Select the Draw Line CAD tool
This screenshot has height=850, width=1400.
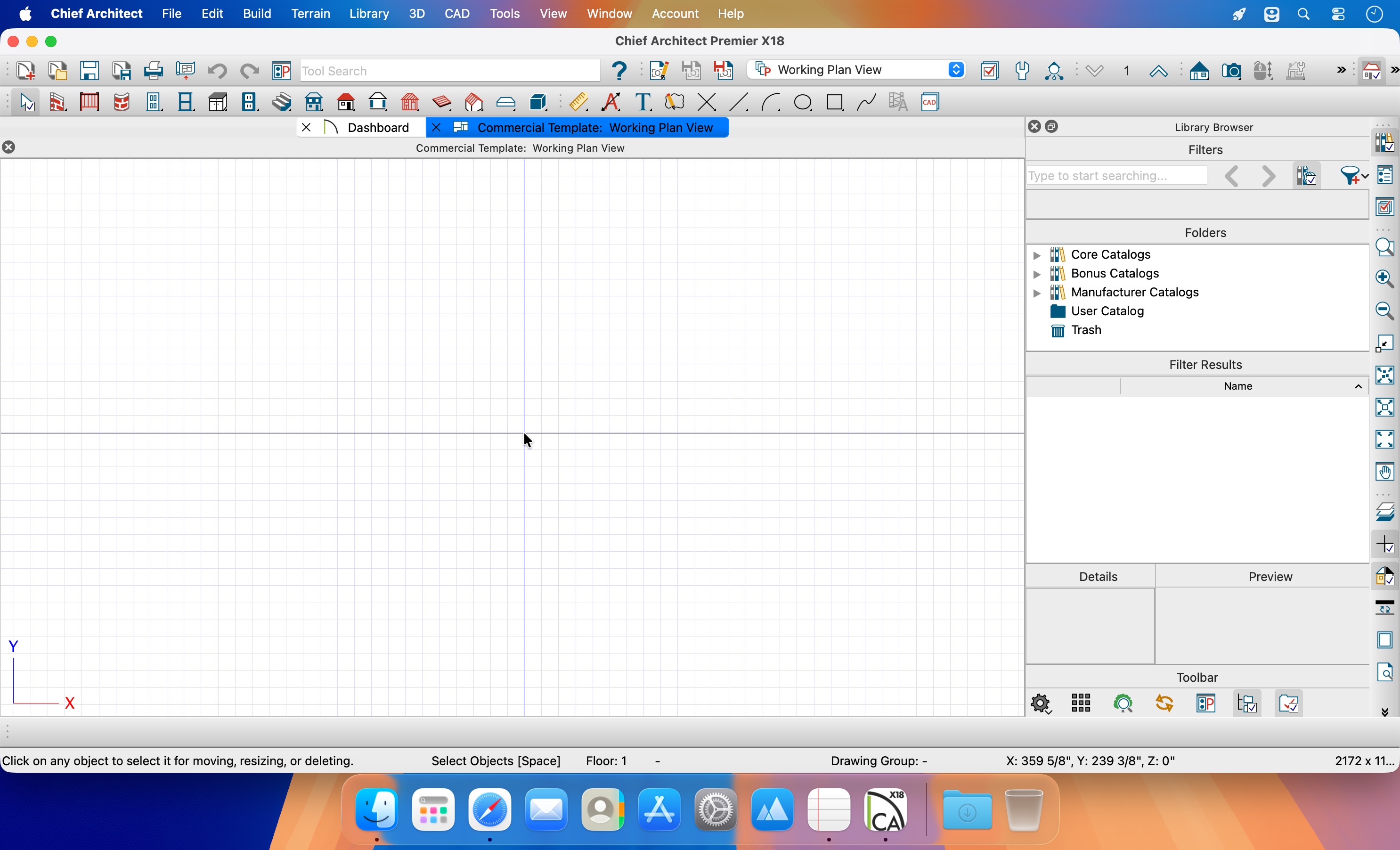(x=739, y=102)
